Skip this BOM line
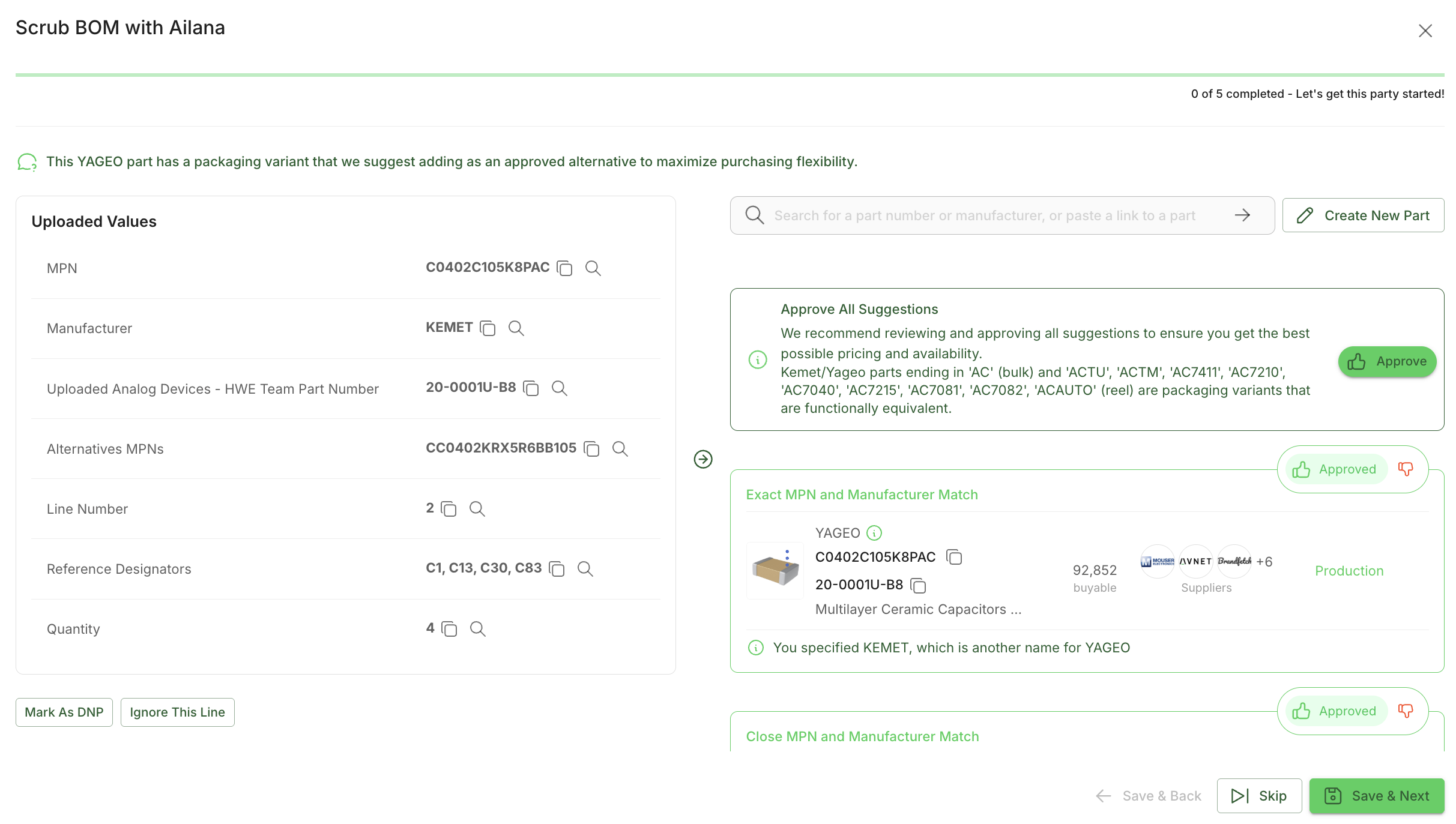The height and width of the screenshot is (824, 1456). coord(1259,796)
